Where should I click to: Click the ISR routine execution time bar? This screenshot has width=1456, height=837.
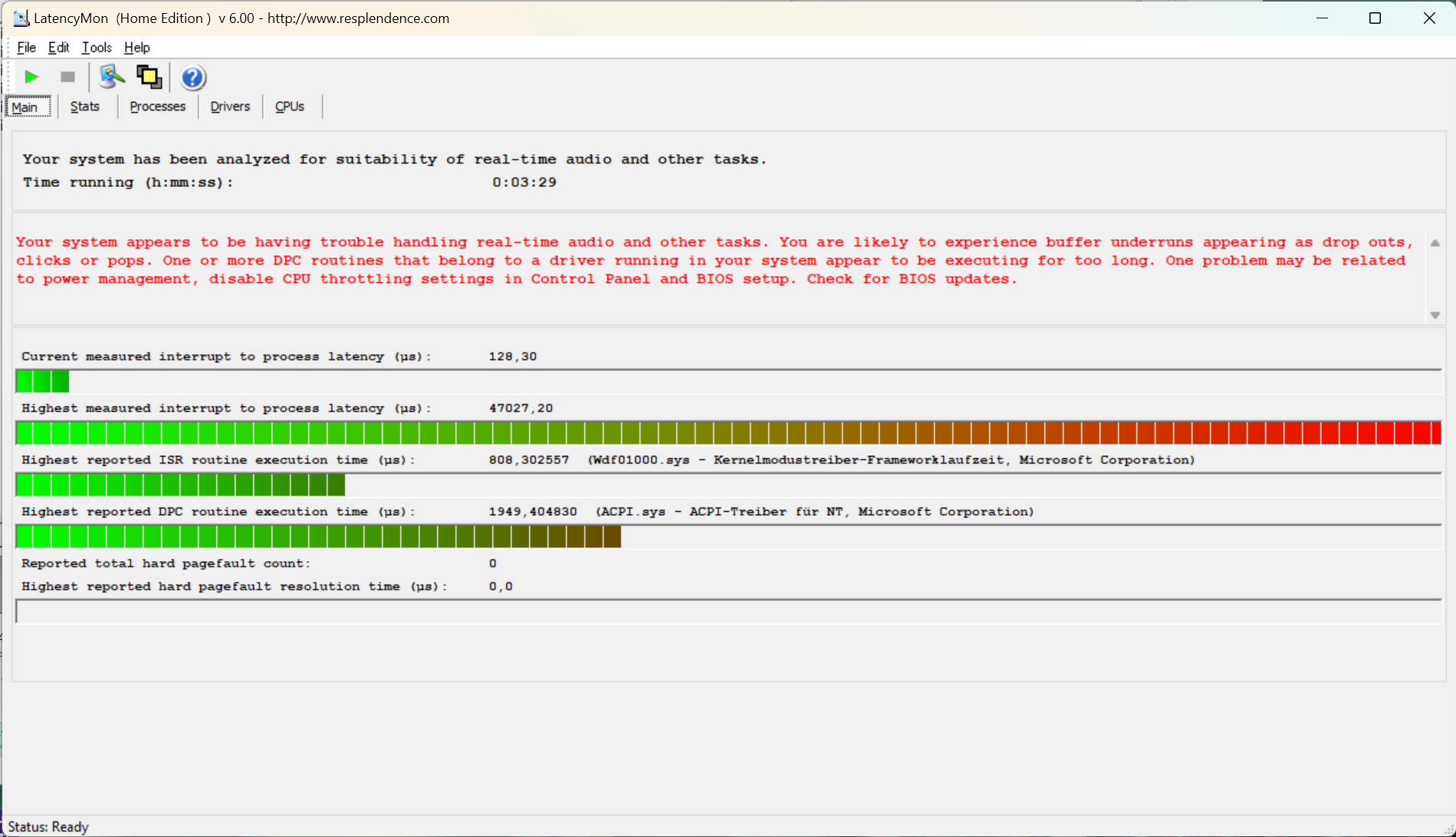coord(728,484)
